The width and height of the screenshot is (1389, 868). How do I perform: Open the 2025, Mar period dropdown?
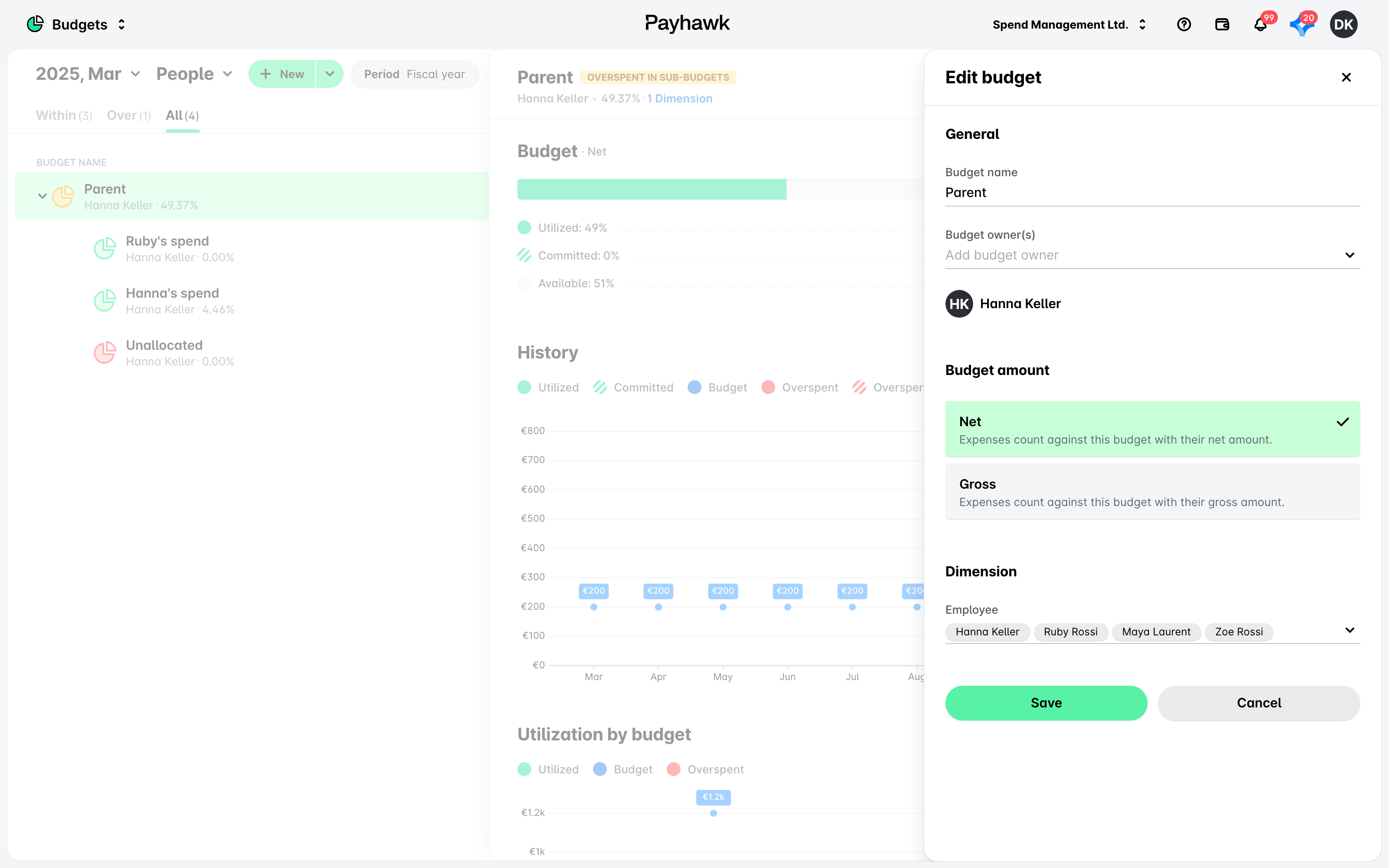coord(88,74)
